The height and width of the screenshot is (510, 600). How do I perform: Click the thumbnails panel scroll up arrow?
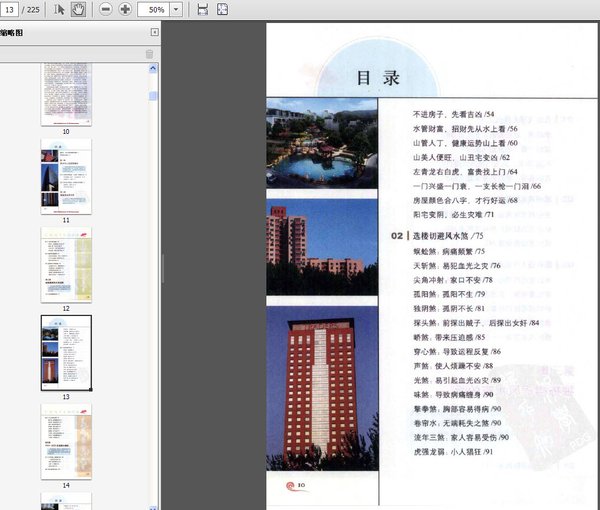[x=153, y=68]
